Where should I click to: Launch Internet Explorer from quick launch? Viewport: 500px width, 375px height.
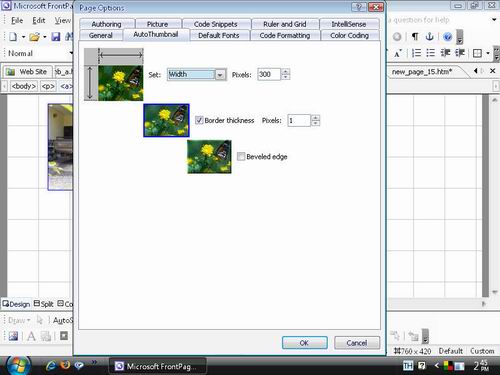51,366
